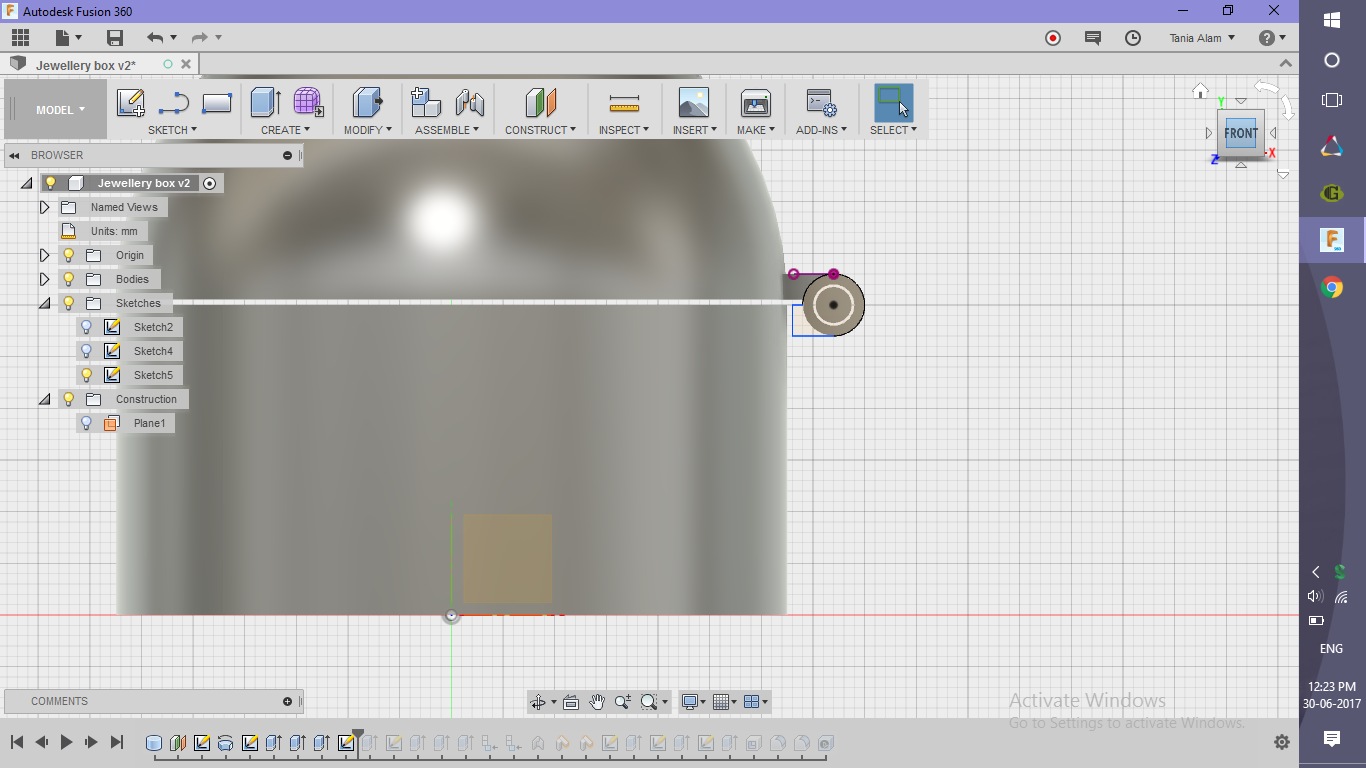Toggle visibility of Plane1

(x=86, y=423)
